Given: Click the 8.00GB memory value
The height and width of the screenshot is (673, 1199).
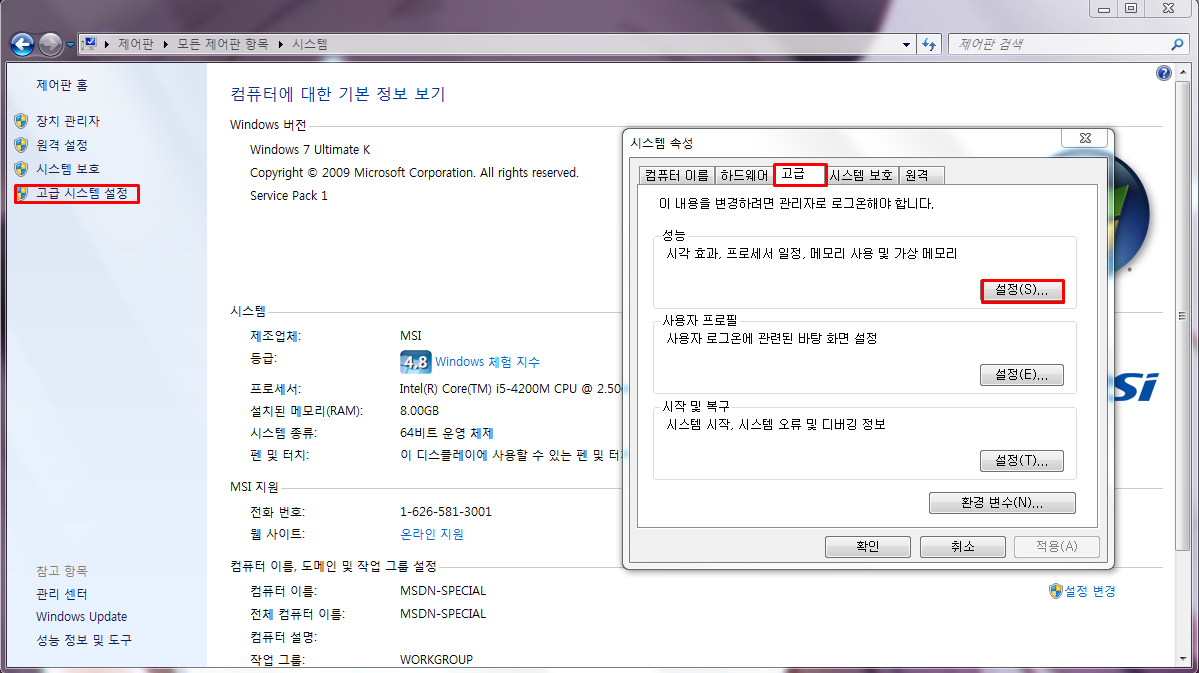Looking at the screenshot, I should pyautogui.click(x=419, y=411).
